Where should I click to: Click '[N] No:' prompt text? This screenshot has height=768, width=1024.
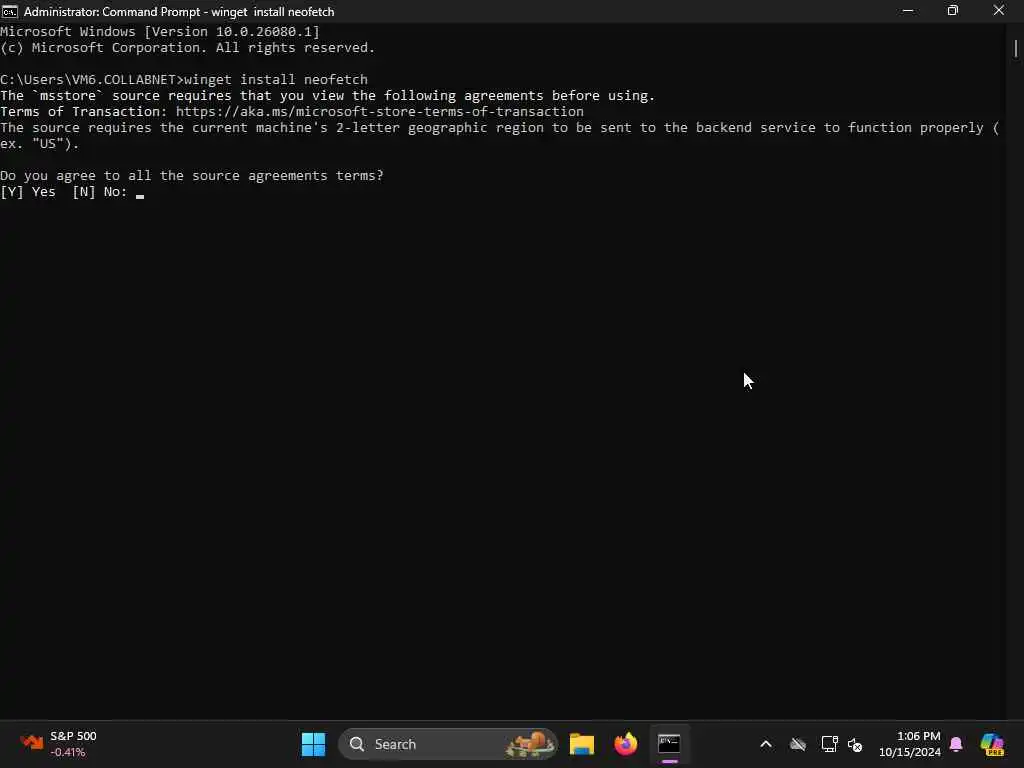point(100,192)
